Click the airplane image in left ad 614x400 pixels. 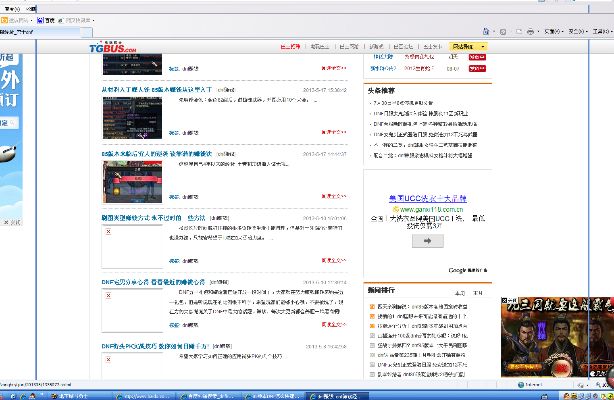point(8,154)
